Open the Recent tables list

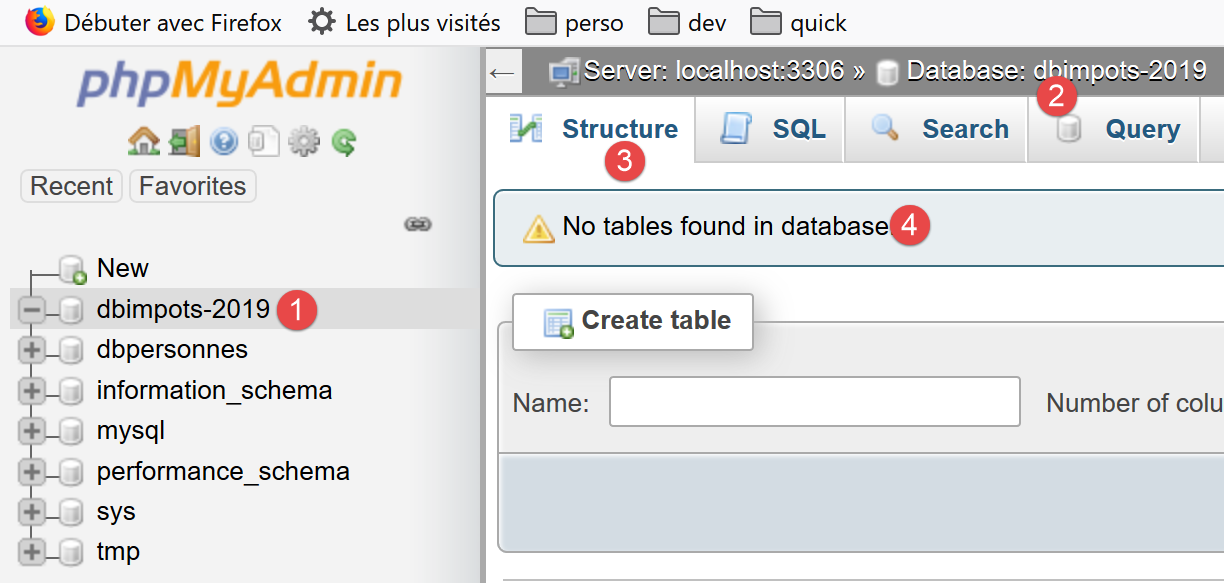pyautogui.click(x=71, y=186)
